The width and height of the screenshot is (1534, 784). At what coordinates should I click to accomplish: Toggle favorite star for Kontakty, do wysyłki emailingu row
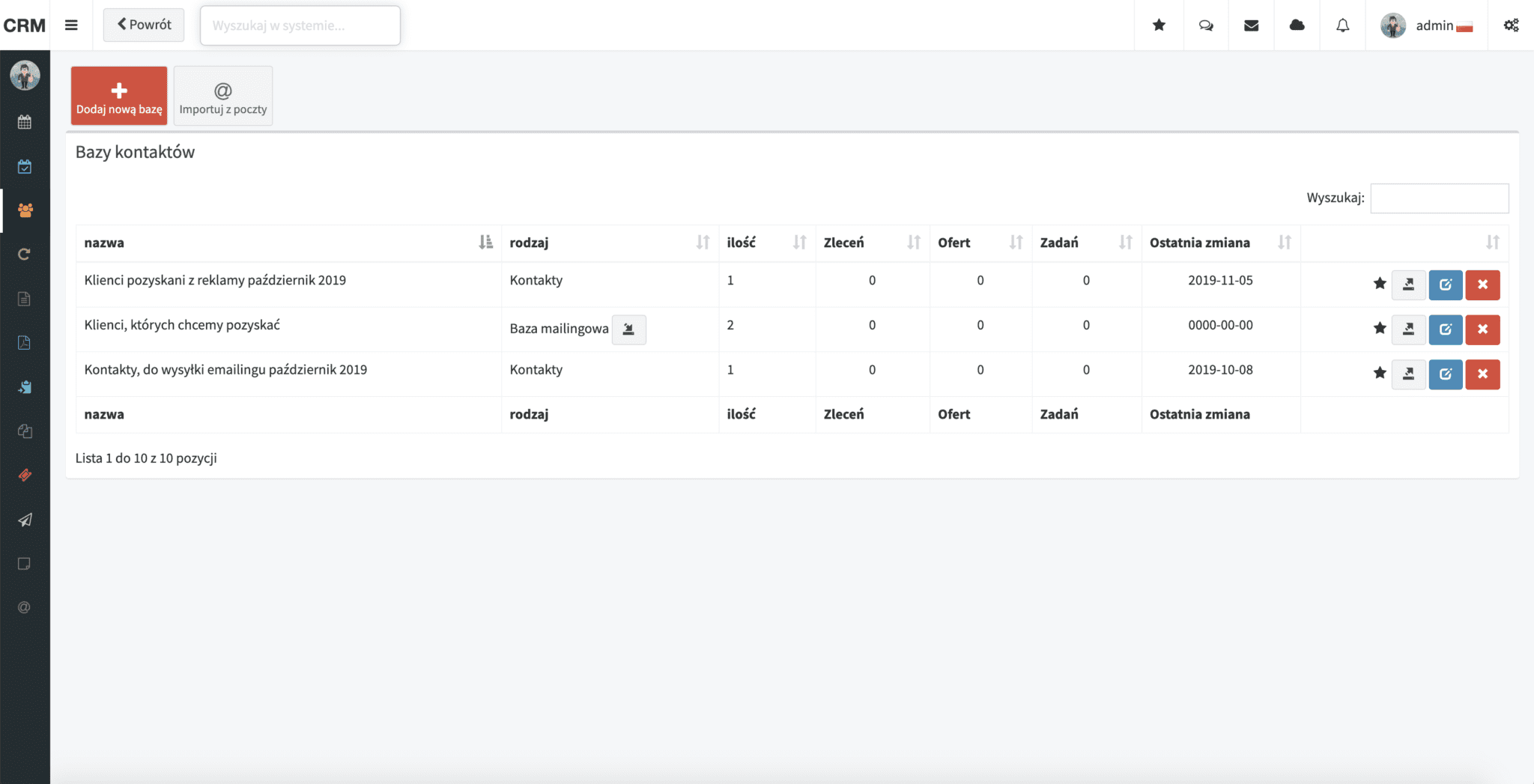[1380, 373]
